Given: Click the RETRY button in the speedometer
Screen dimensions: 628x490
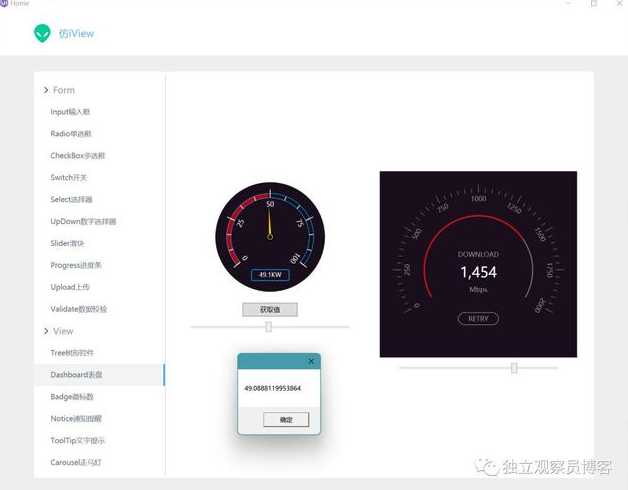Looking at the screenshot, I should coord(478,319).
